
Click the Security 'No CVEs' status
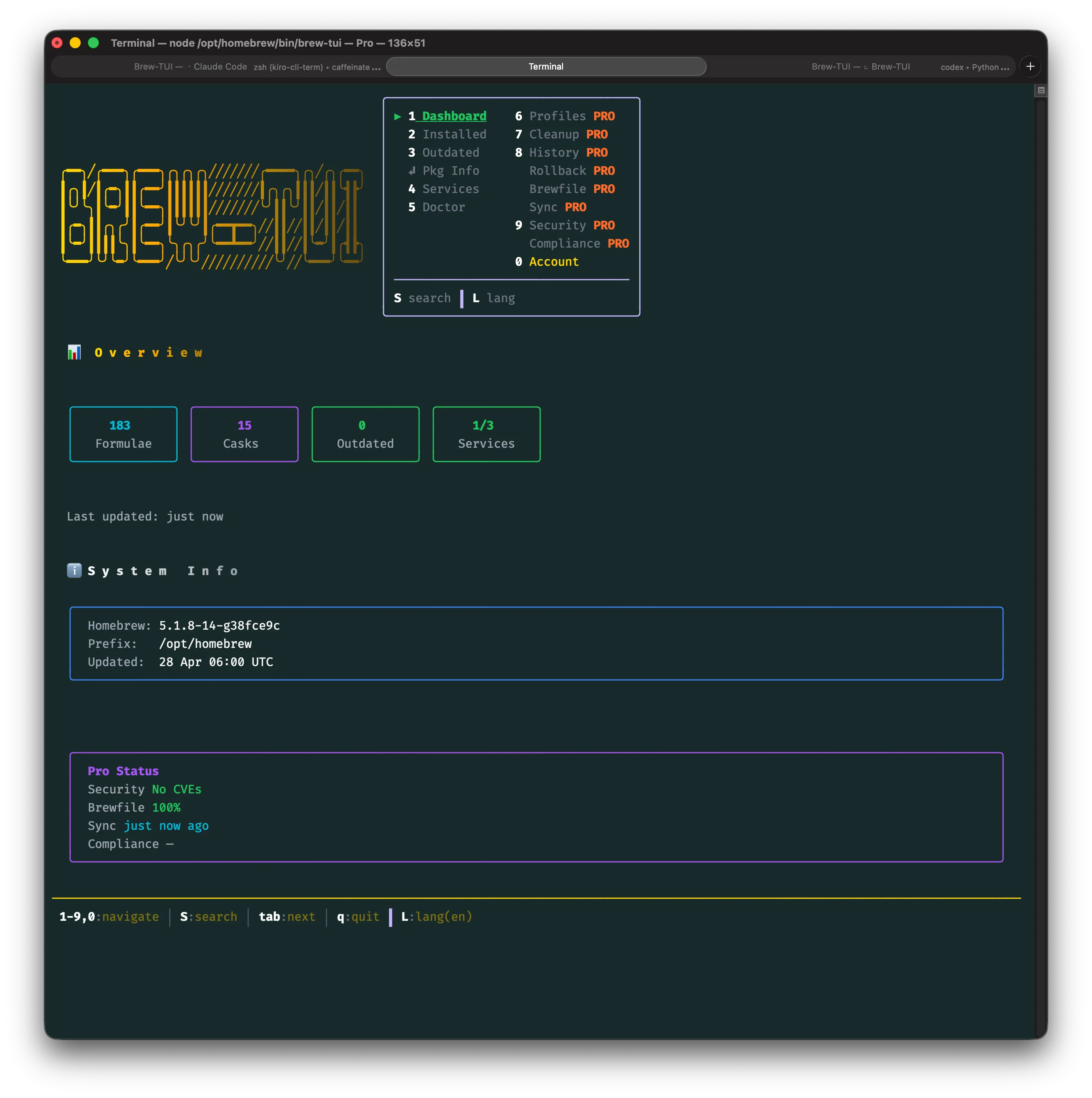pyautogui.click(x=177, y=789)
